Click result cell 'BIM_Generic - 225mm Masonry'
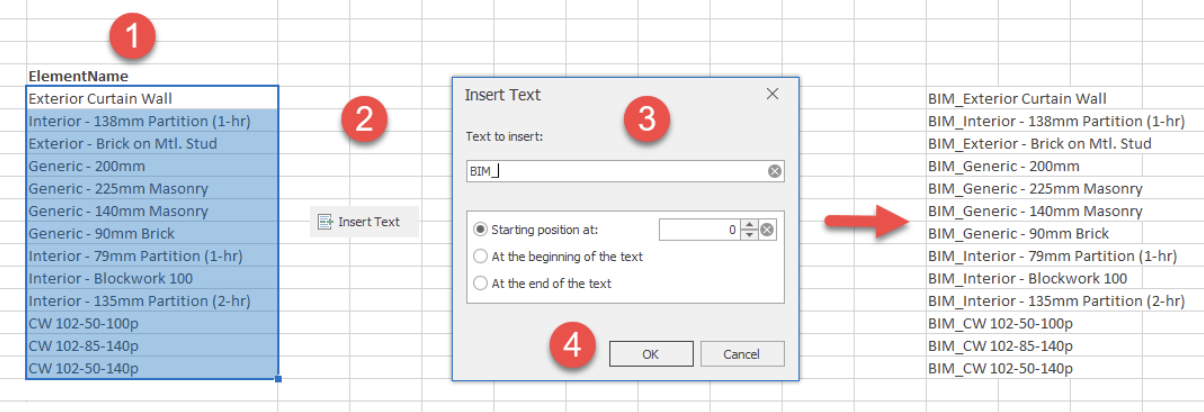Viewport: 1204px width, 412px height. [x=1035, y=188]
